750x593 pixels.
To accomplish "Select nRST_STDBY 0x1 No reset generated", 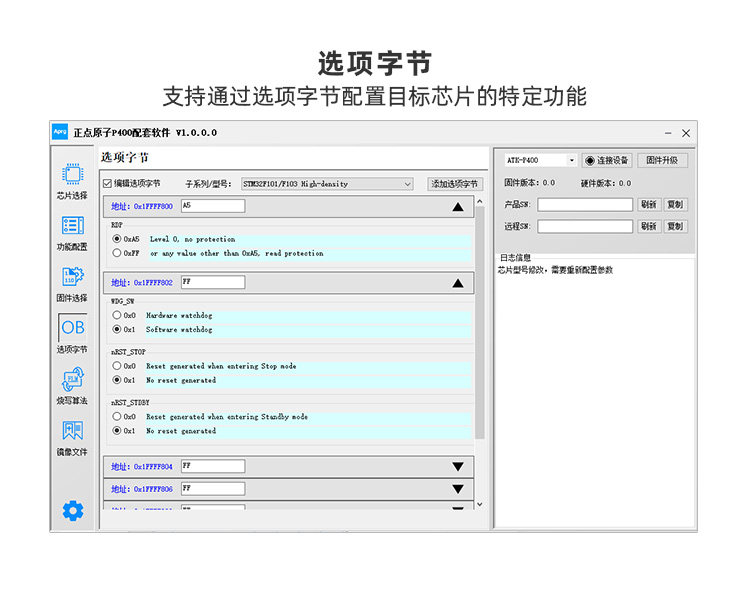I will [x=117, y=431].
